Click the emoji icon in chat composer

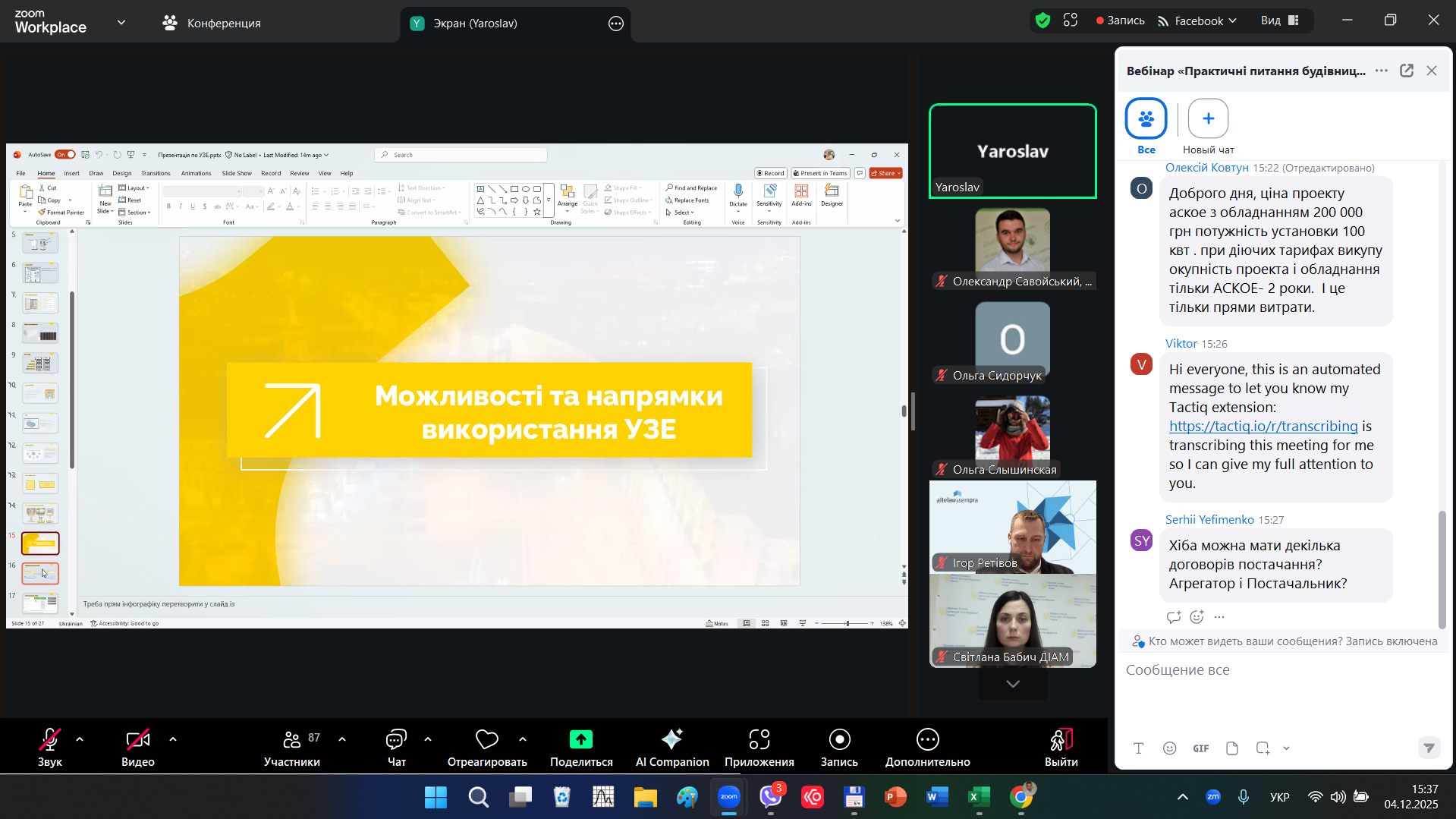pyautogui.click(x=1169, y=748)
